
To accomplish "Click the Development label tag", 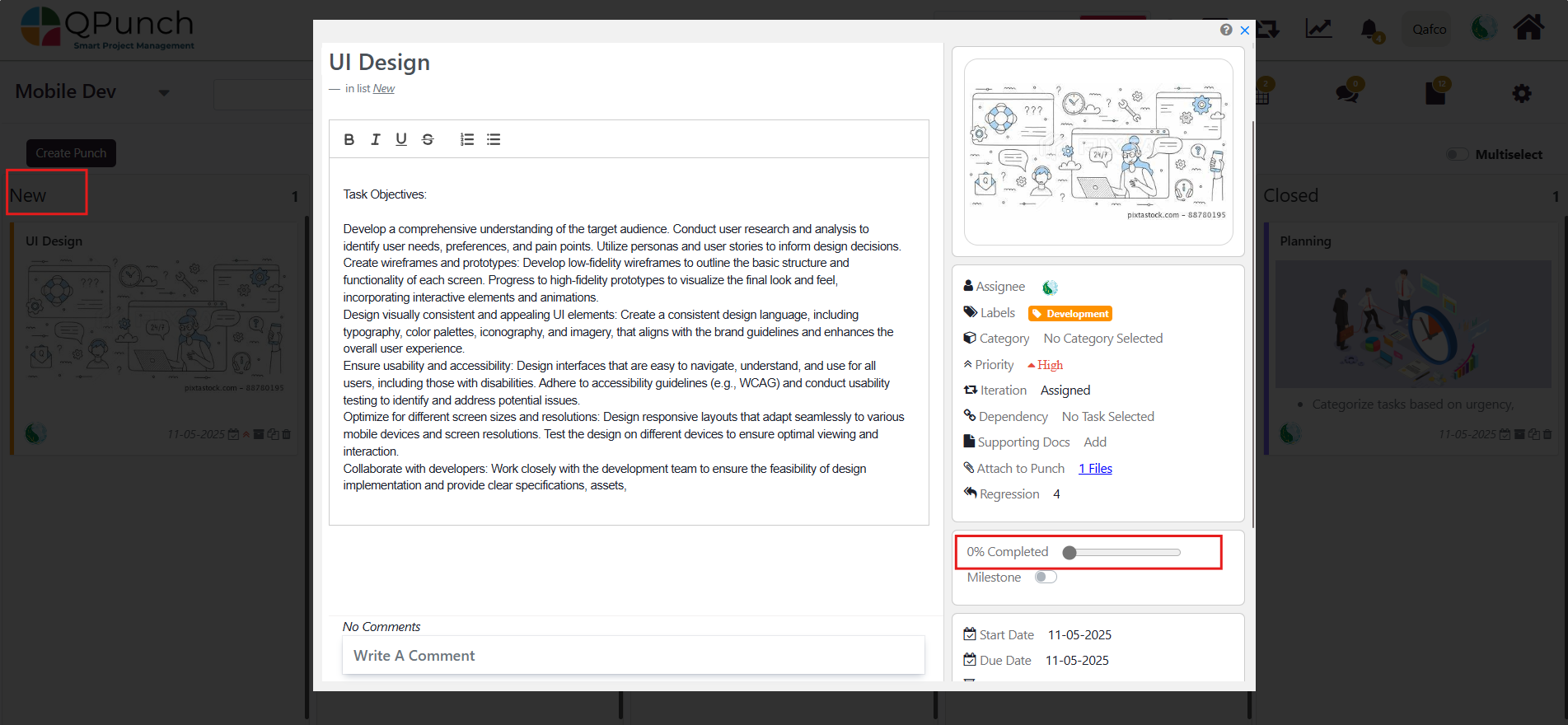I will 1070,314.
